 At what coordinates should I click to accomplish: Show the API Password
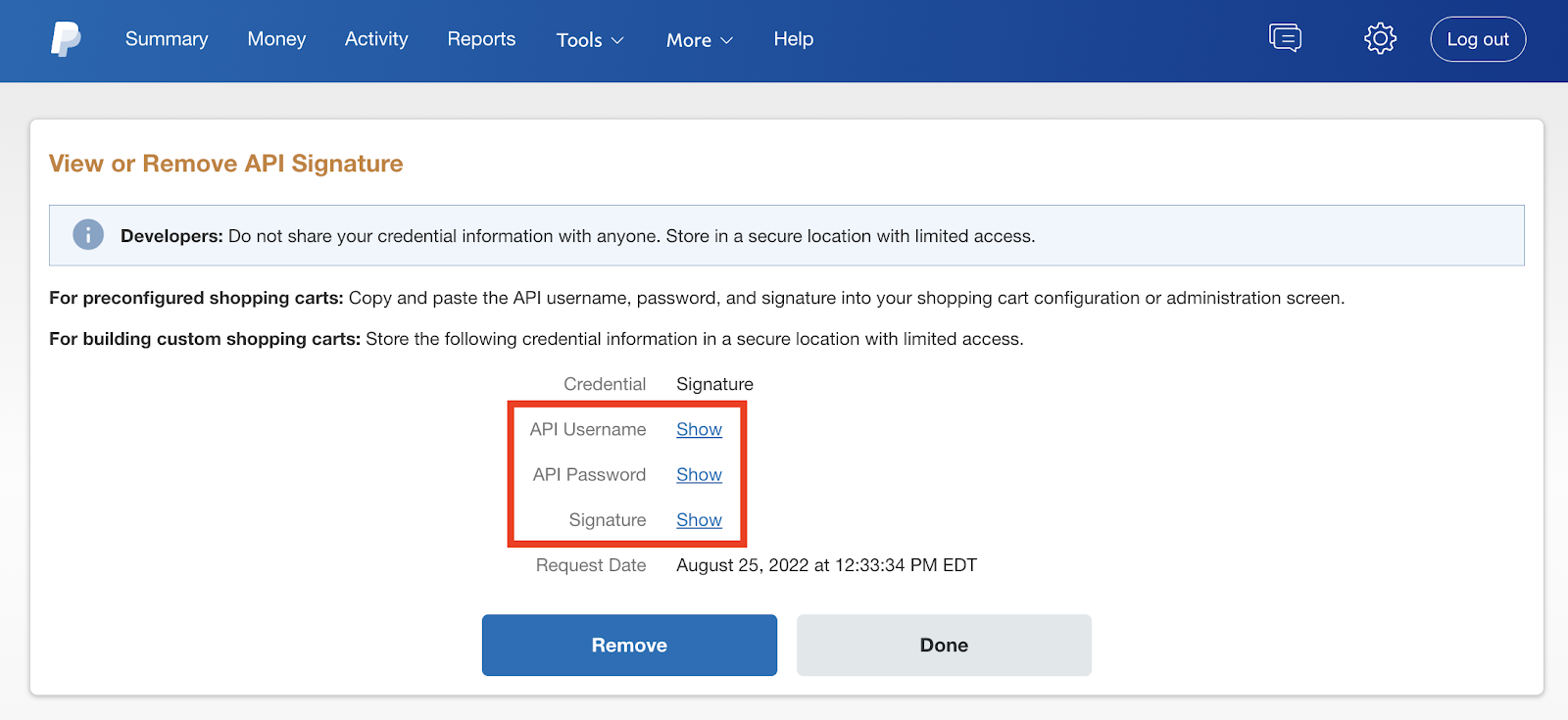(699, 474)
